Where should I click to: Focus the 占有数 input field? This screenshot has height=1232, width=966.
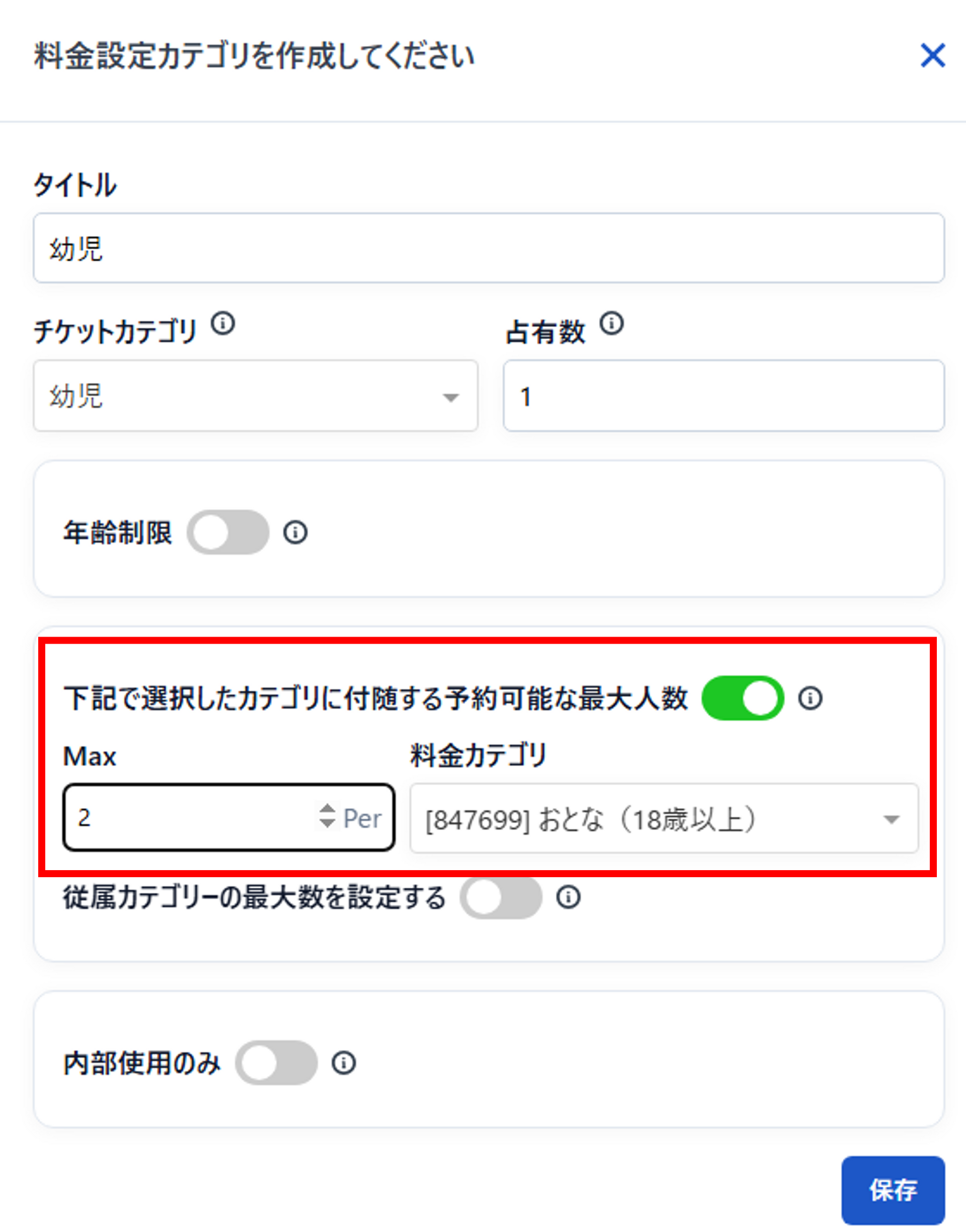point(724,396)
